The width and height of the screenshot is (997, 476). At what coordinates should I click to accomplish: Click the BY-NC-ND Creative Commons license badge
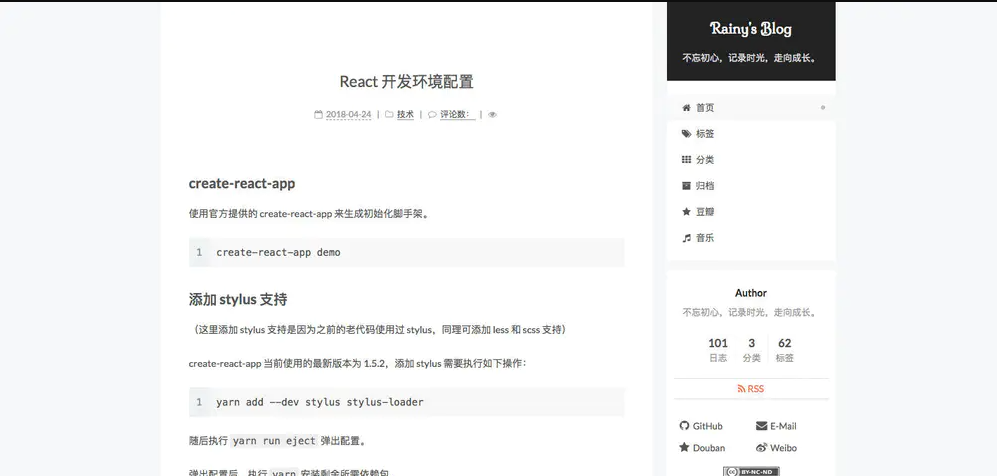point(750,471)
